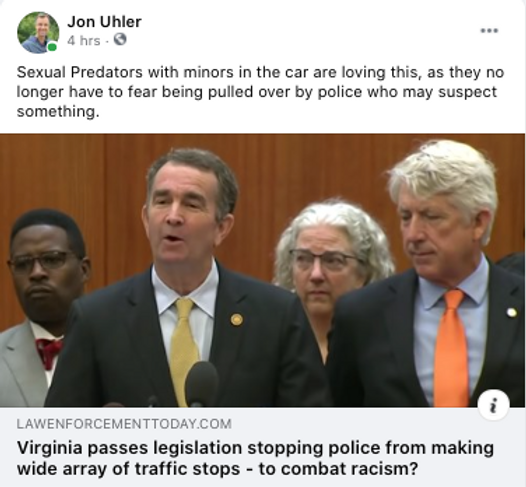Click the gray link preview footer area
This screenshot has width=526, height=487.
(x=262, y=447)
